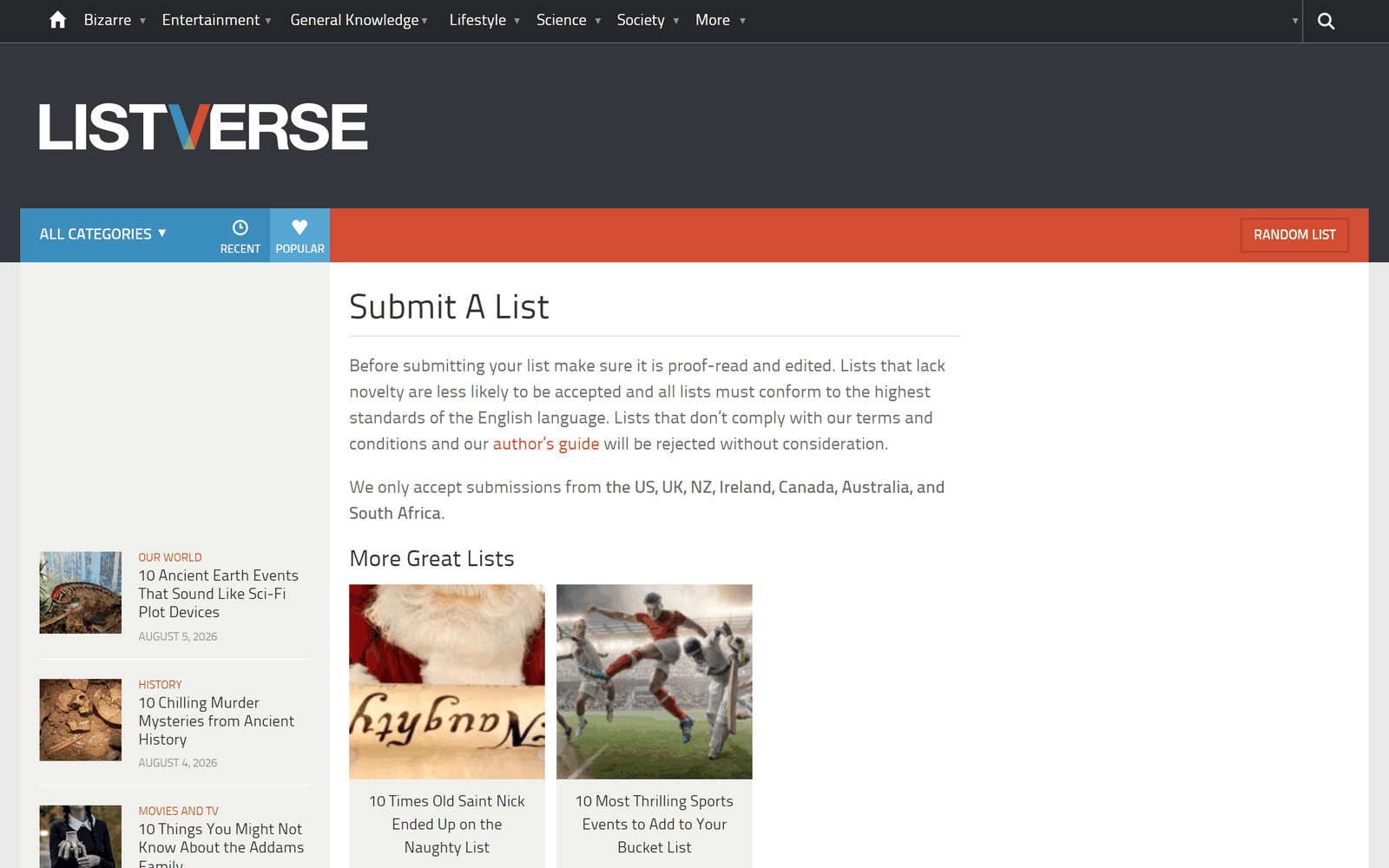1389x868 pixels.
Task: Open the Science menu
Action: tap(562, 20)
